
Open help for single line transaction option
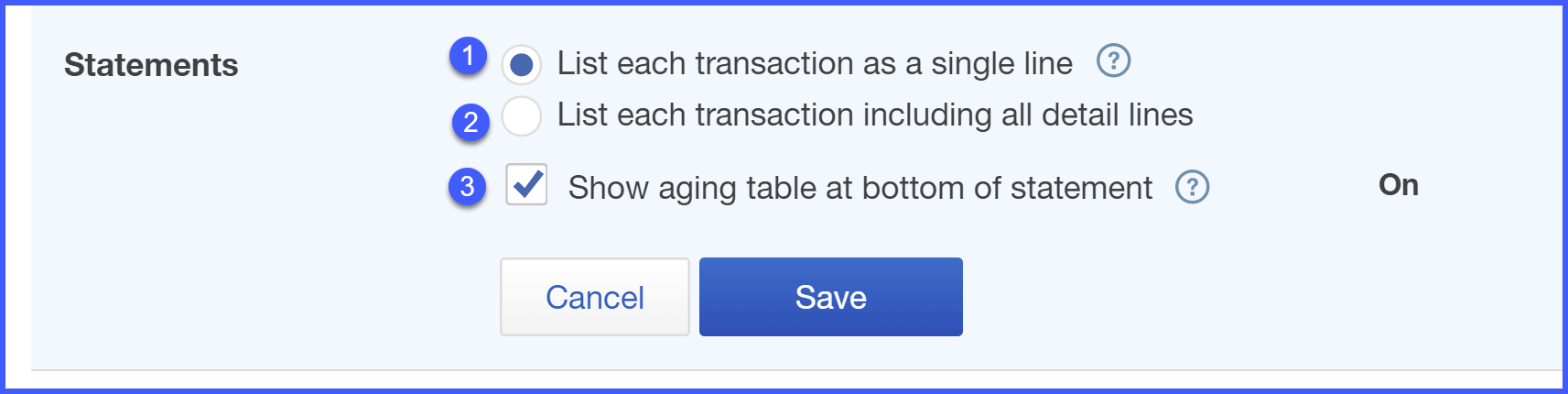pyautogui.click(x=1113, y=61)
